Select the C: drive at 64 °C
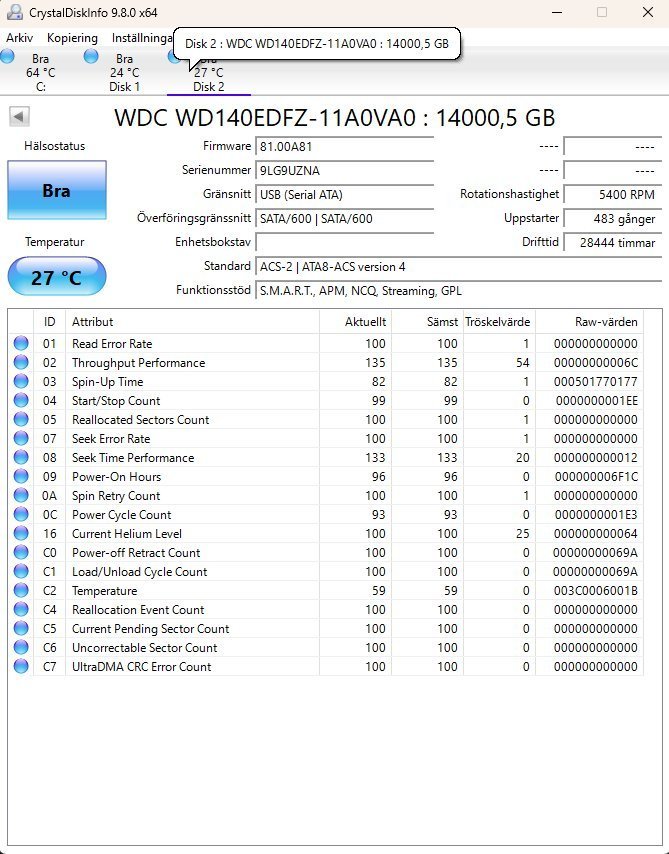This screenshot has width=669, height=854. click(x=40, y=73)
